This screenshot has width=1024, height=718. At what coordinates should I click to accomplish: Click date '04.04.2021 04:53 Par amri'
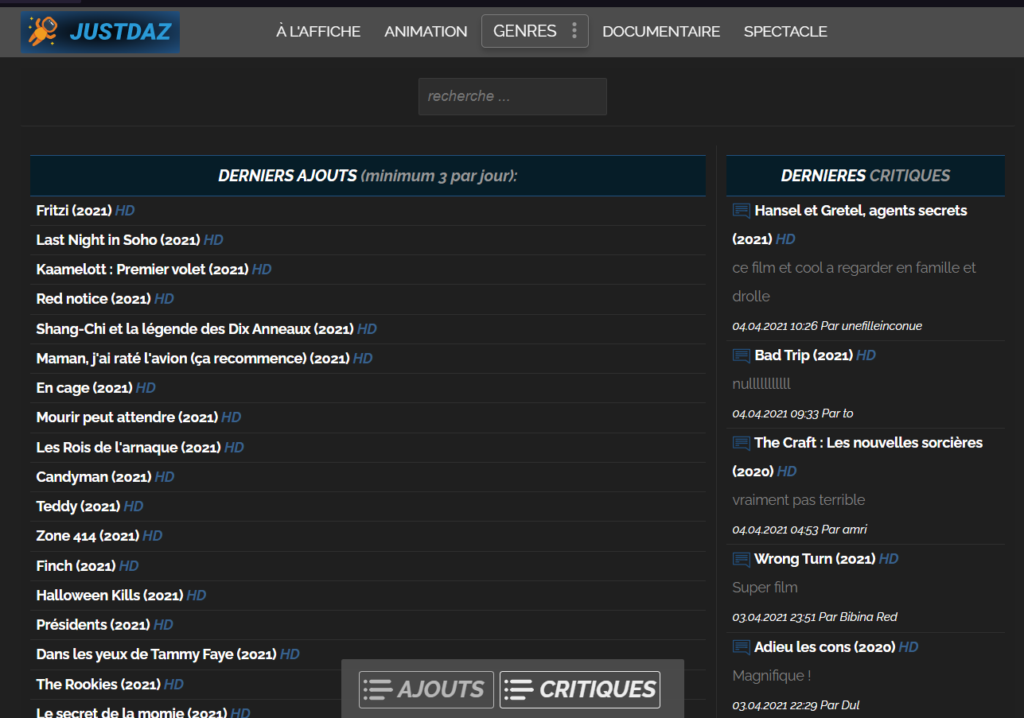coord(799,530)
